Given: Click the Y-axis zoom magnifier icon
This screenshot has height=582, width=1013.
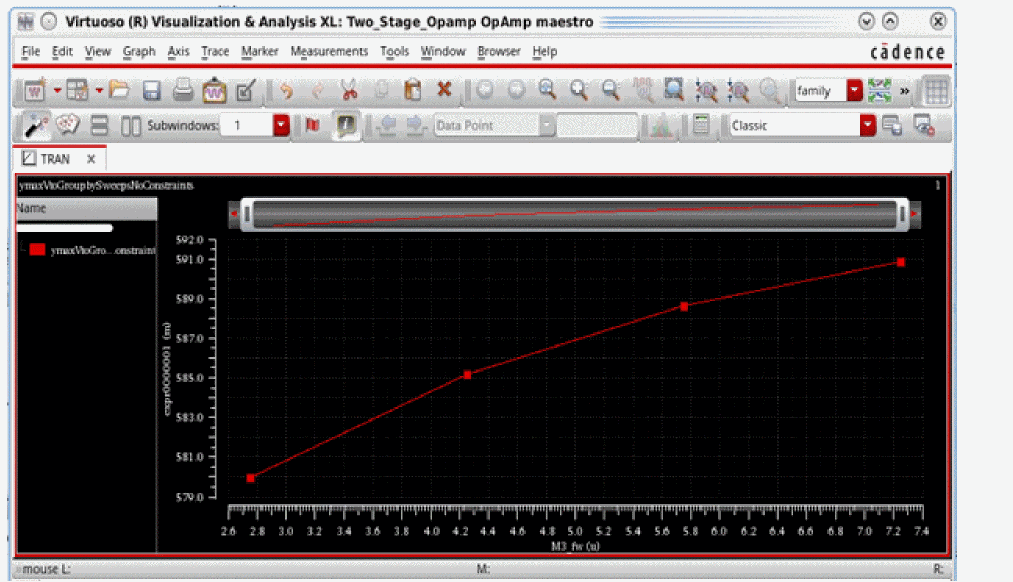Looking at the screenshot, I should pos(738,91).
